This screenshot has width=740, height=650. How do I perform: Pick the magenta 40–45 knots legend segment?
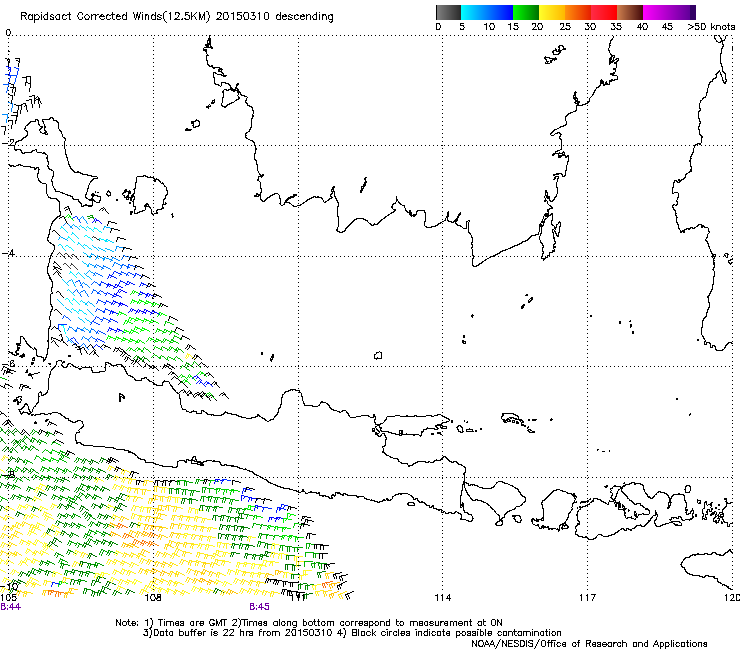click(x=656, y=12)
